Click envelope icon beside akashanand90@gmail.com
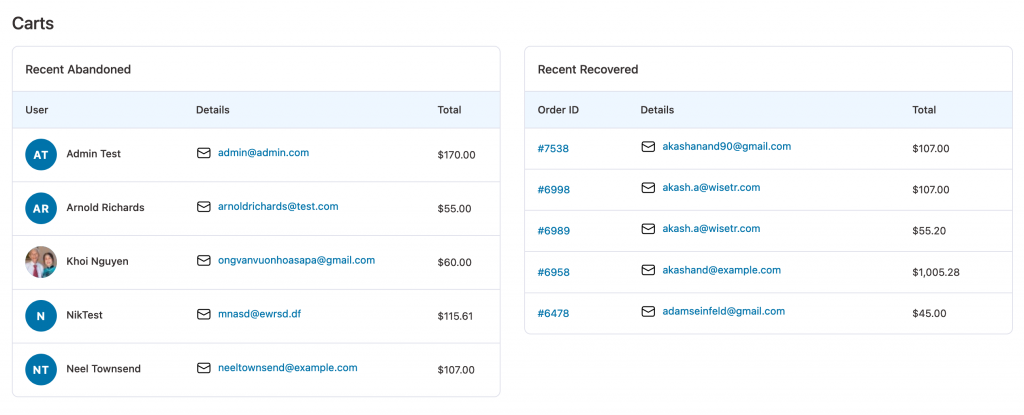The width and height of the screenshot is (1024, 415). click(648, 147)
